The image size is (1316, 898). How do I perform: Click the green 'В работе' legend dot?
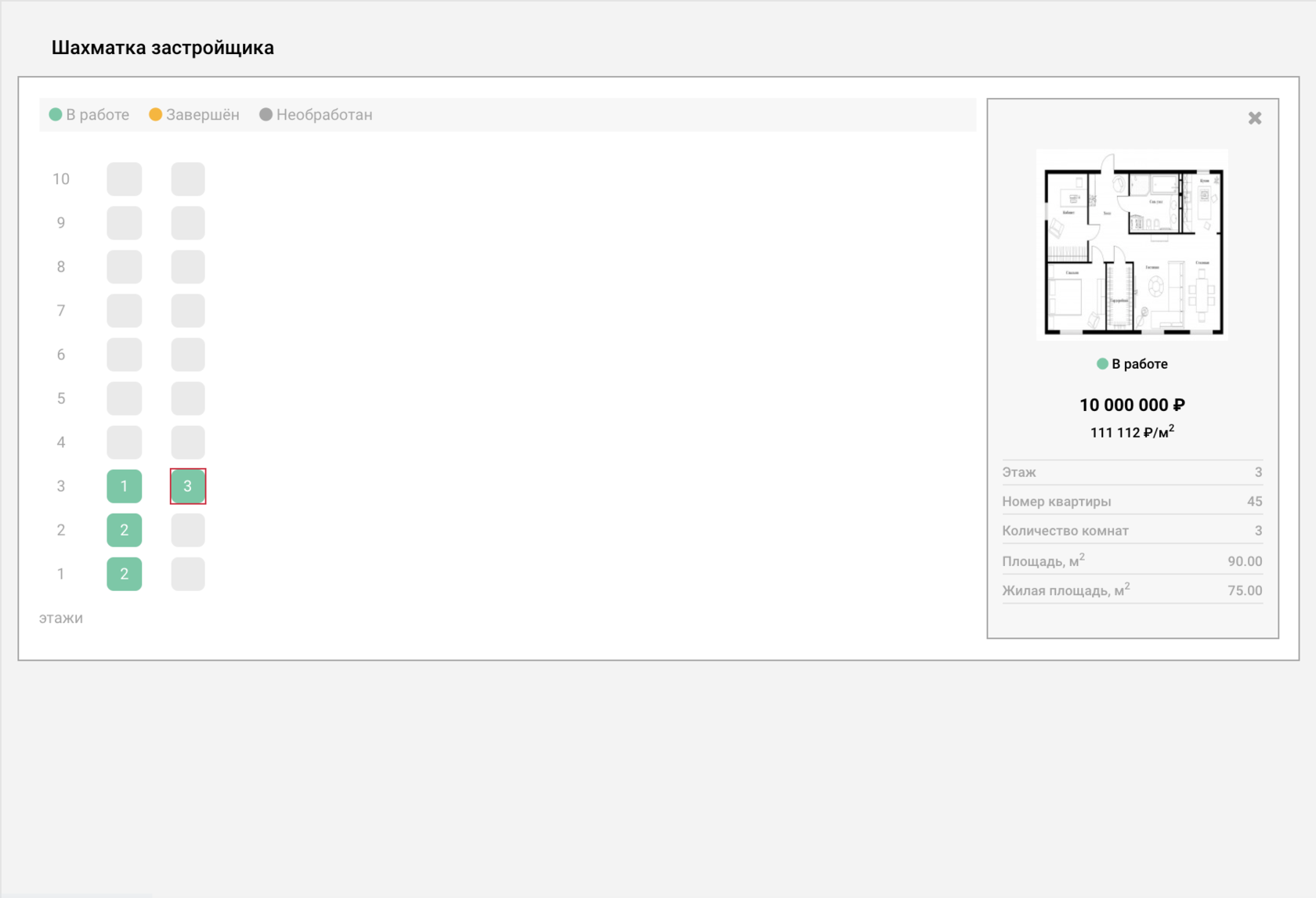(x=56, y=114)
